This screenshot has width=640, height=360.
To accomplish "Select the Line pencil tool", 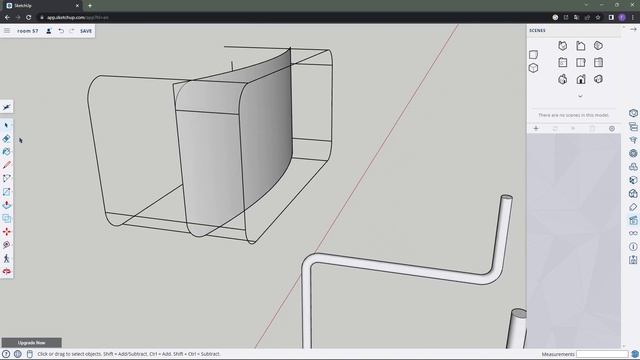I will (x=6, y=165).
